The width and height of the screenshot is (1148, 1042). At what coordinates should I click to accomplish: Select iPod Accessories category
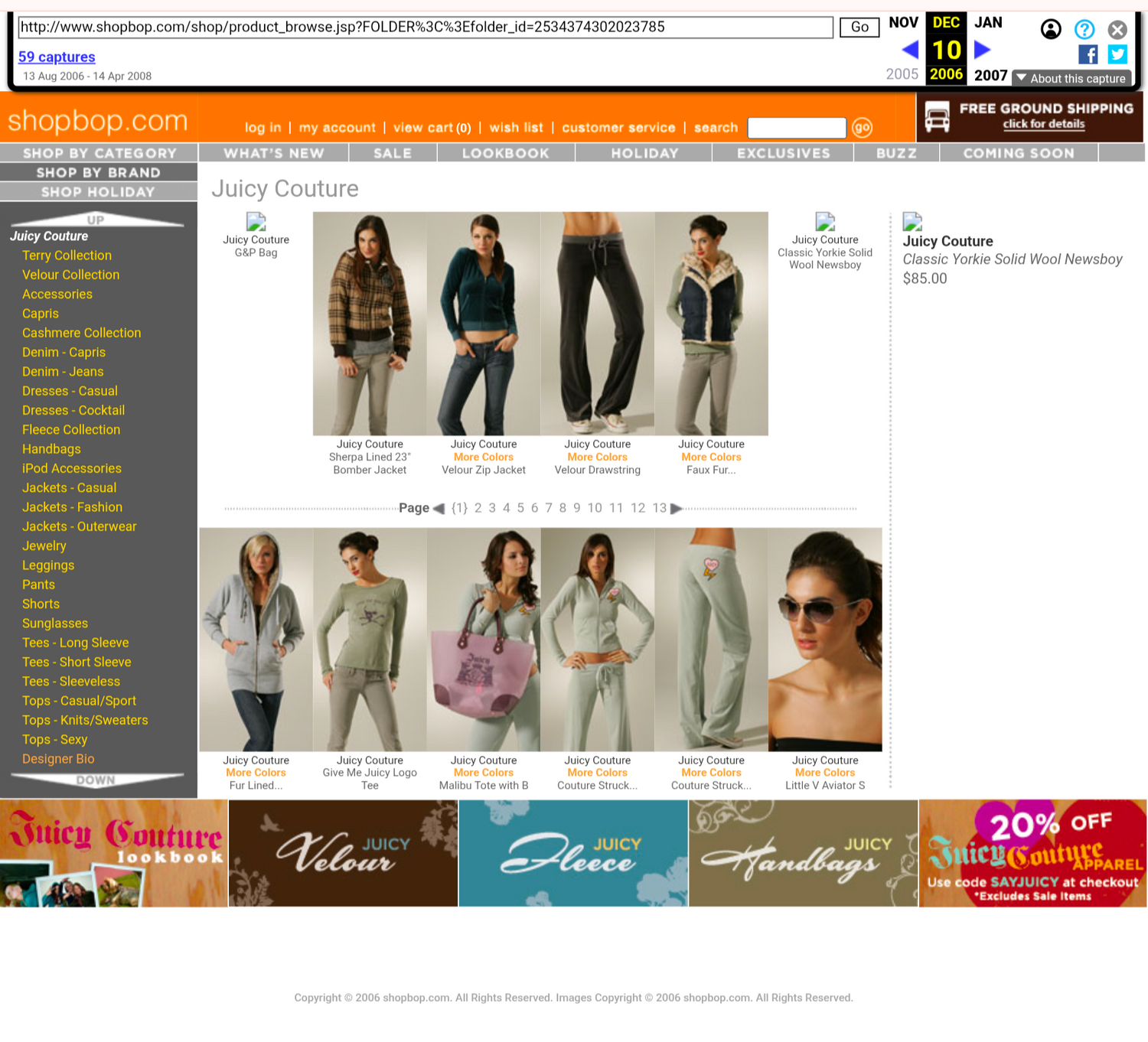(x=72, y=468)
